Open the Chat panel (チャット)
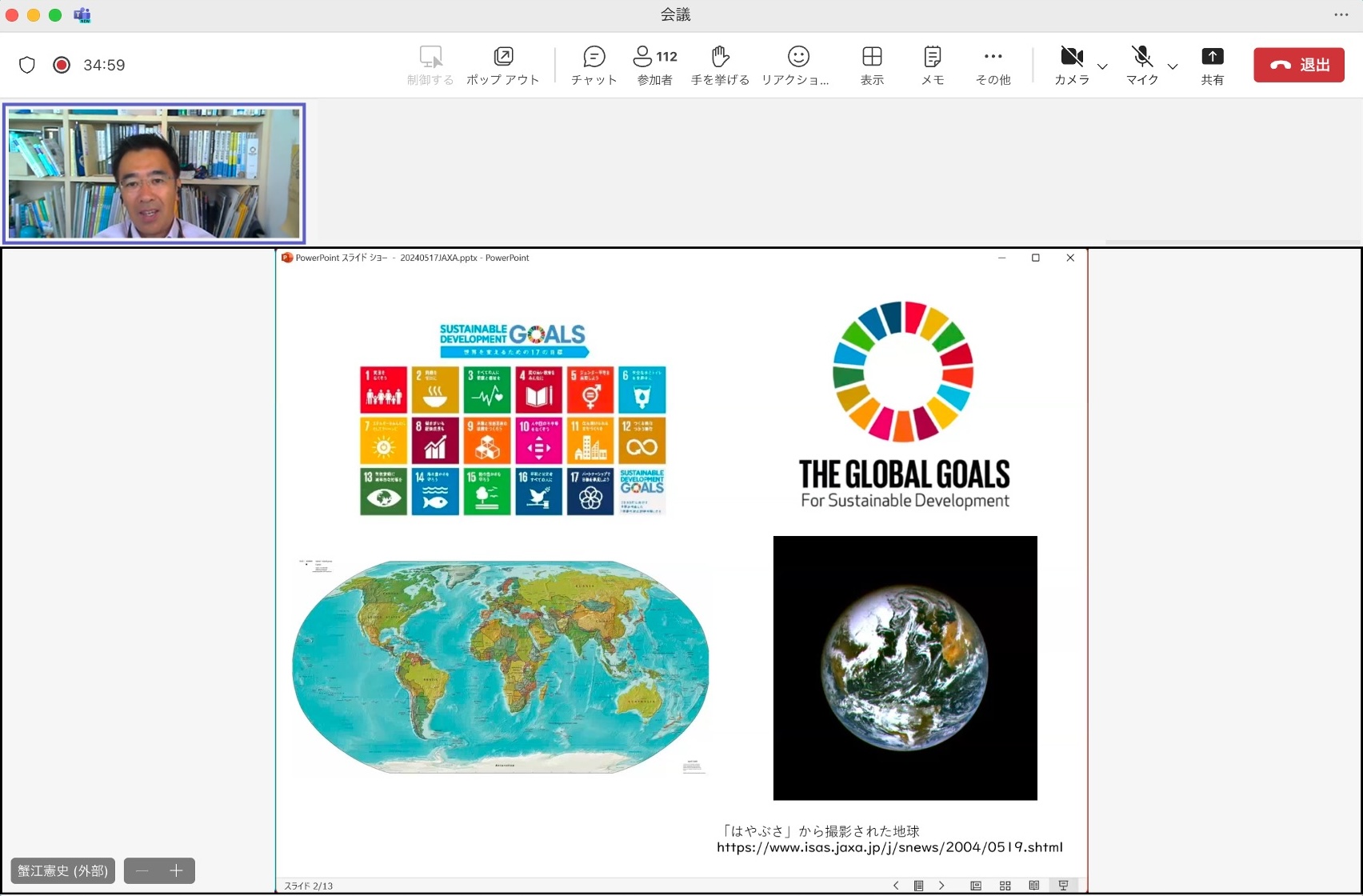 tap(594, 65)
